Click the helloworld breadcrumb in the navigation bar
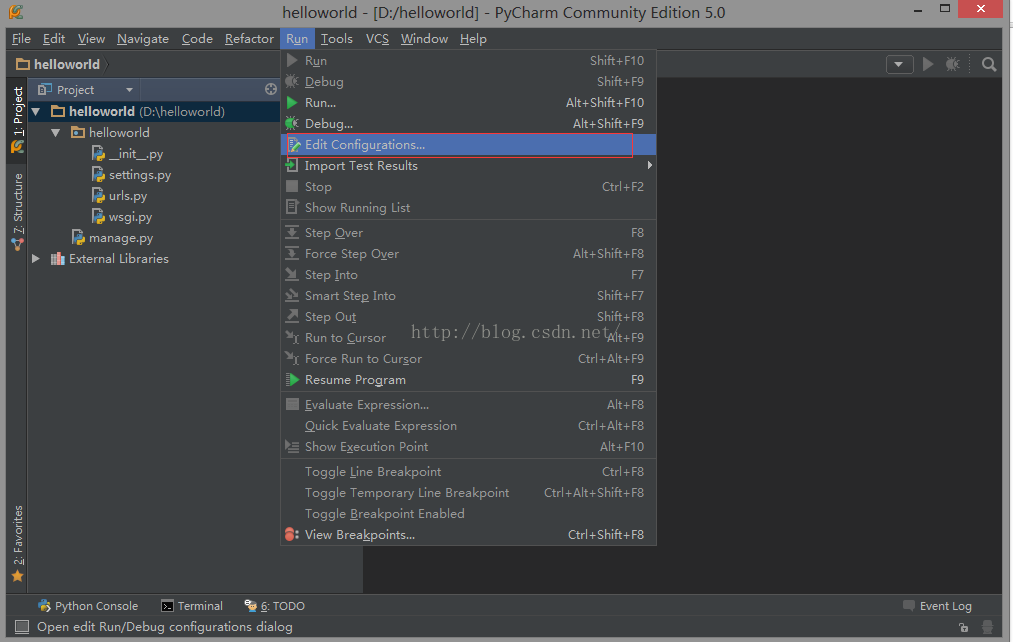The image size is (1013, 642). click(x=58, y=64)
